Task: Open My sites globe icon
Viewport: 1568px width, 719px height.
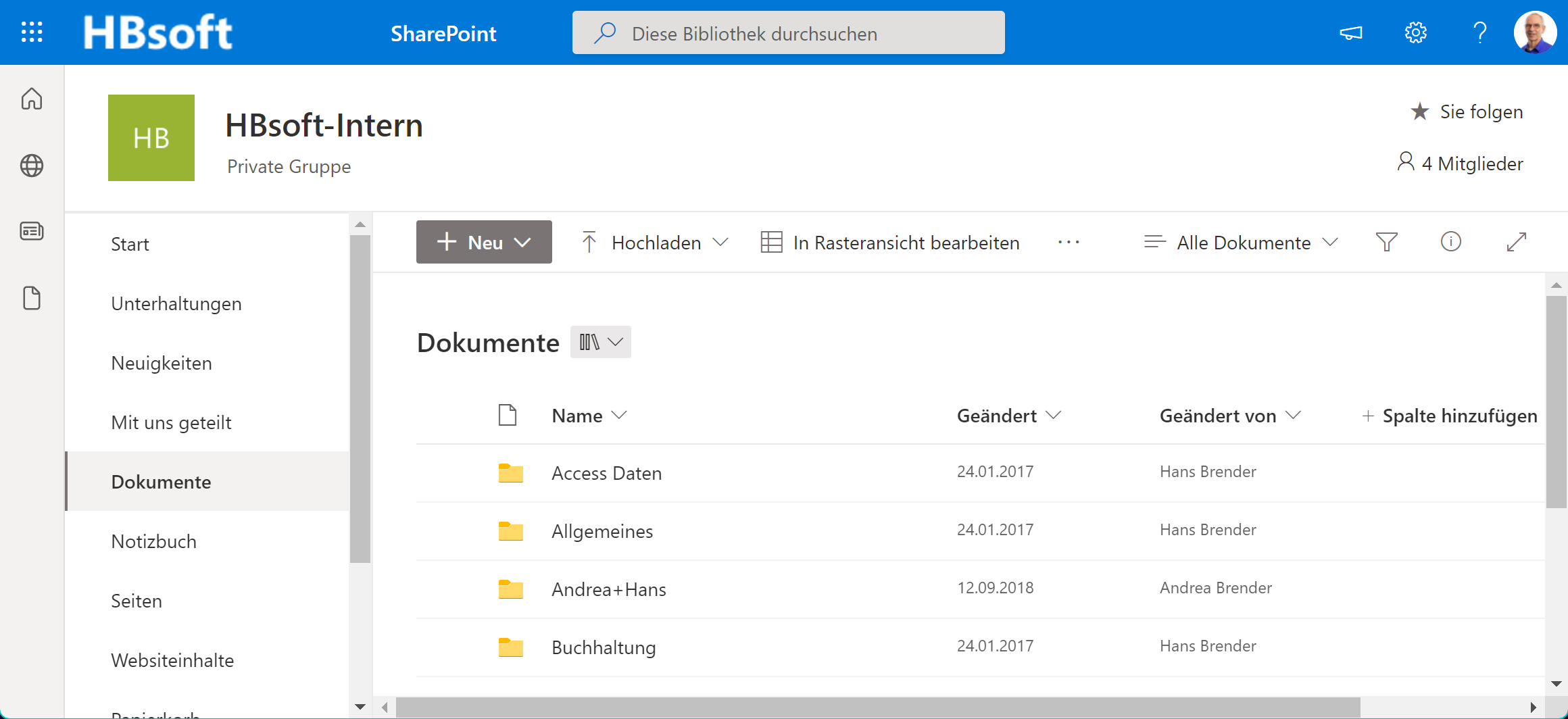Action: 32,166
